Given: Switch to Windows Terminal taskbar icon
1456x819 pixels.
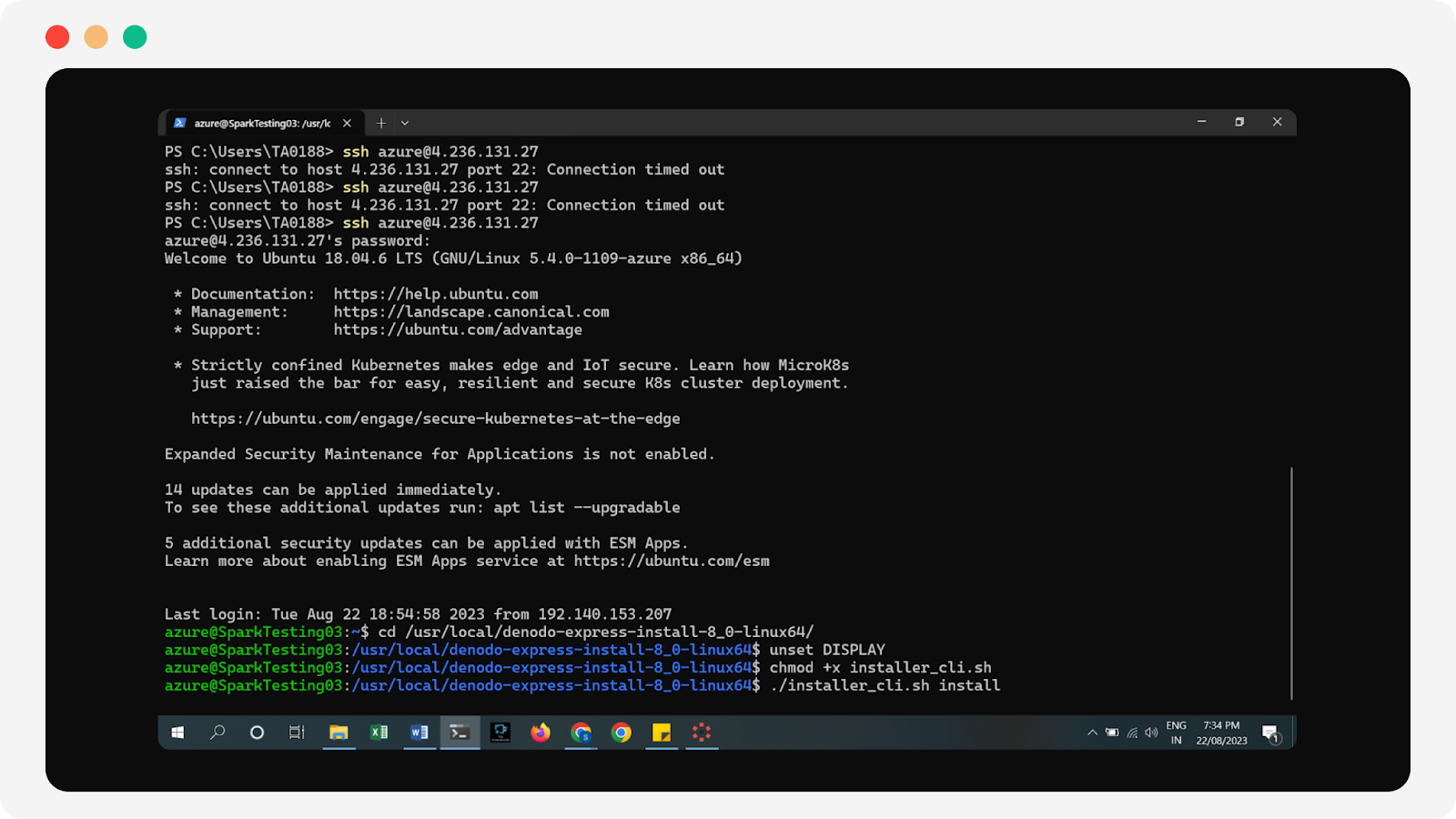Looking at the screenshot, I should point(460,733).
